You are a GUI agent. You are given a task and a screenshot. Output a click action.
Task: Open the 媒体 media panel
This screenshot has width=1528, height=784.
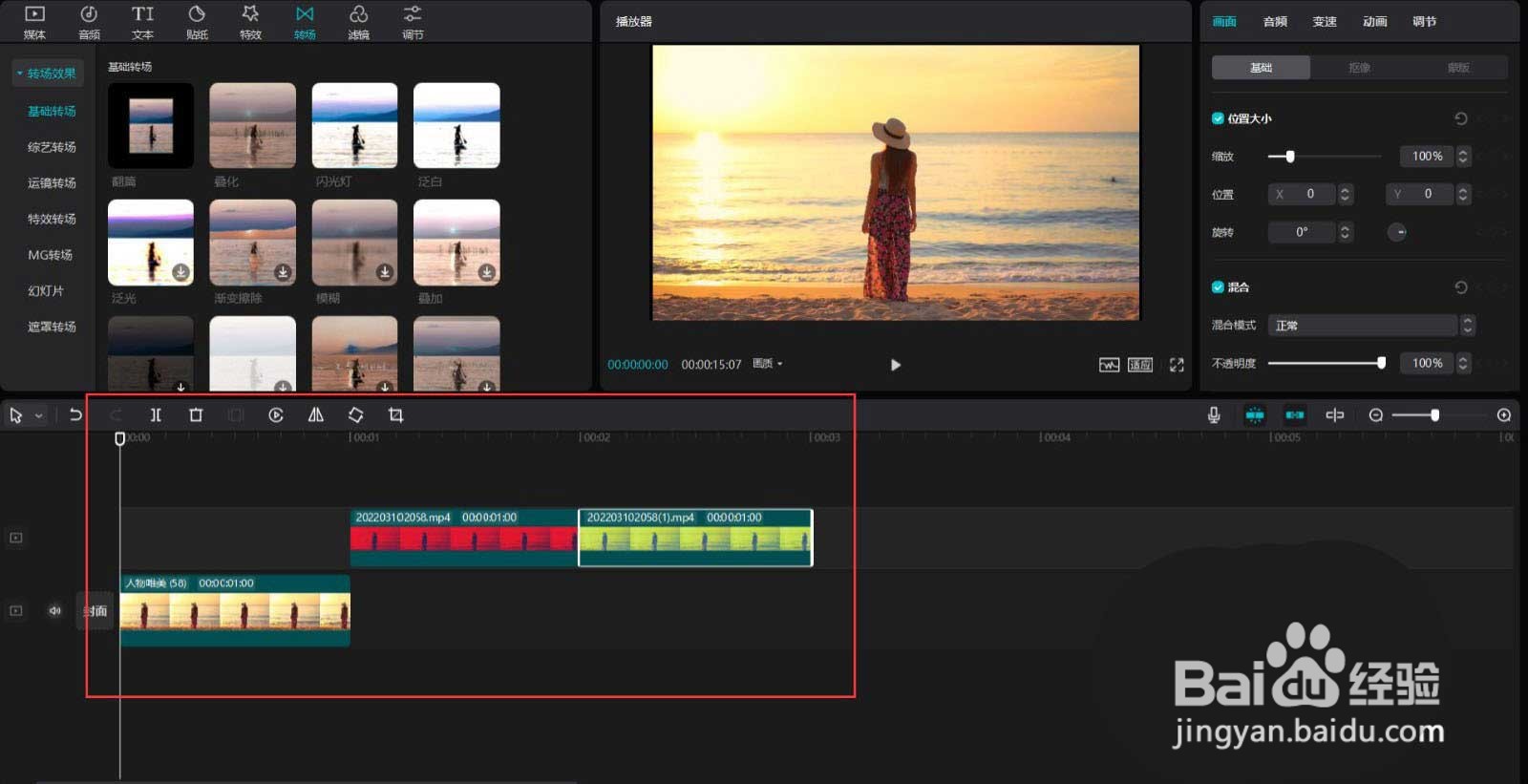tap(34, 21)
